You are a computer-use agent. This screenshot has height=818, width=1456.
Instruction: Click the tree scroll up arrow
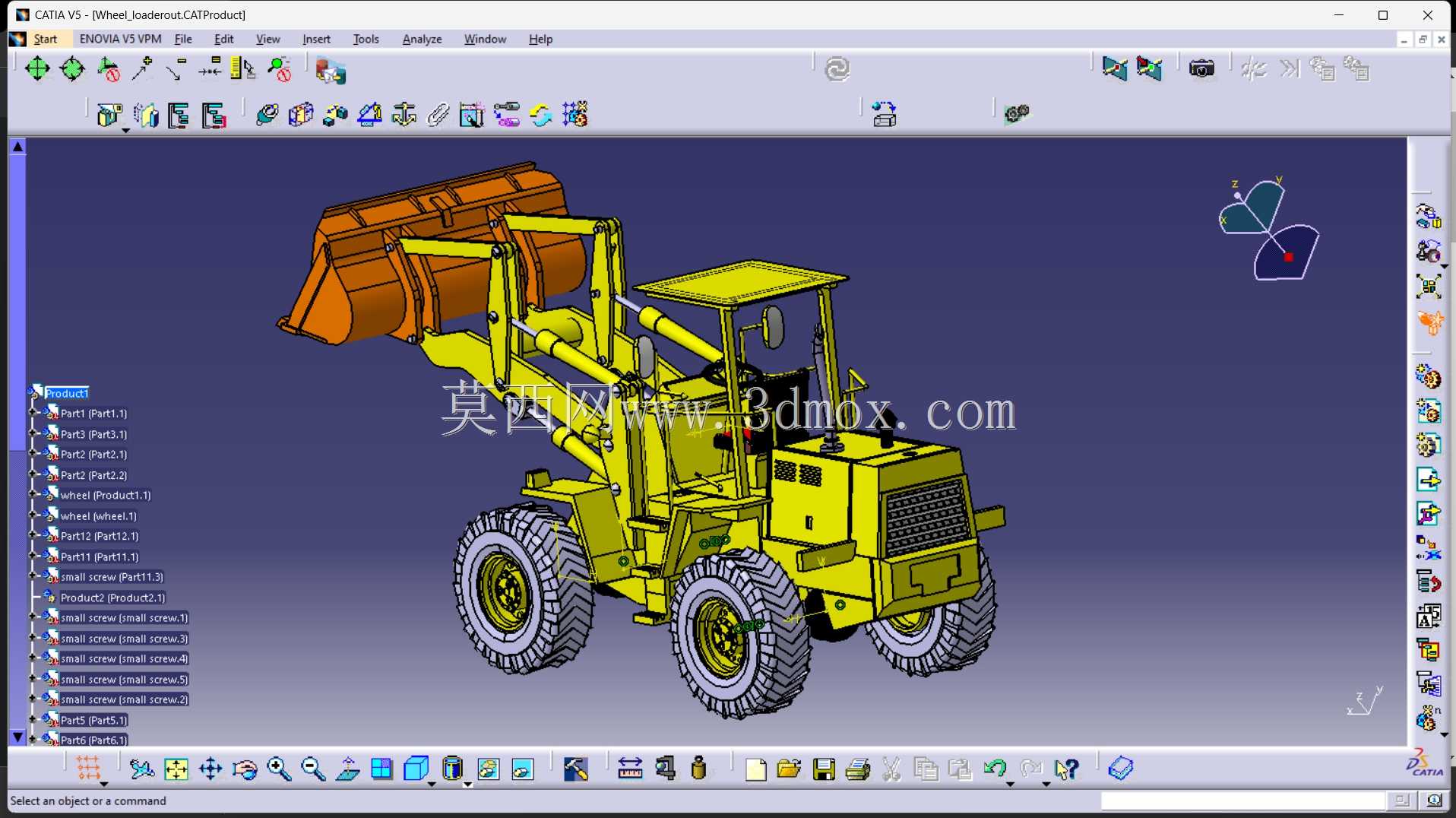point(18,147)
